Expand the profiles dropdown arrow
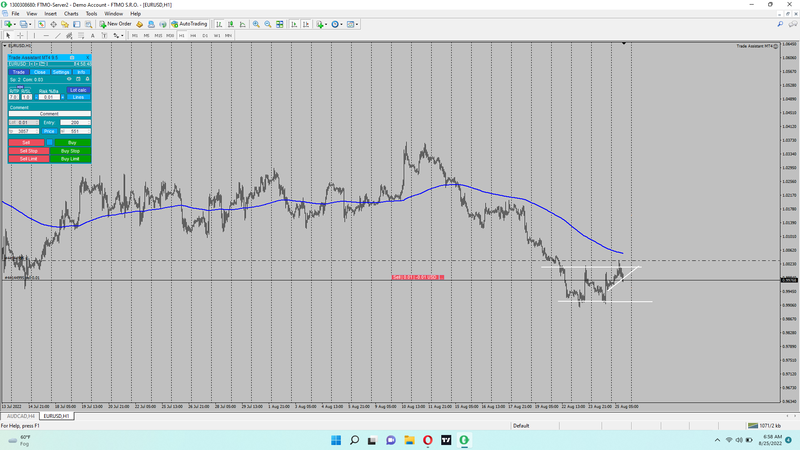This screenshot has width=800, height=450. tap(30, 24)
